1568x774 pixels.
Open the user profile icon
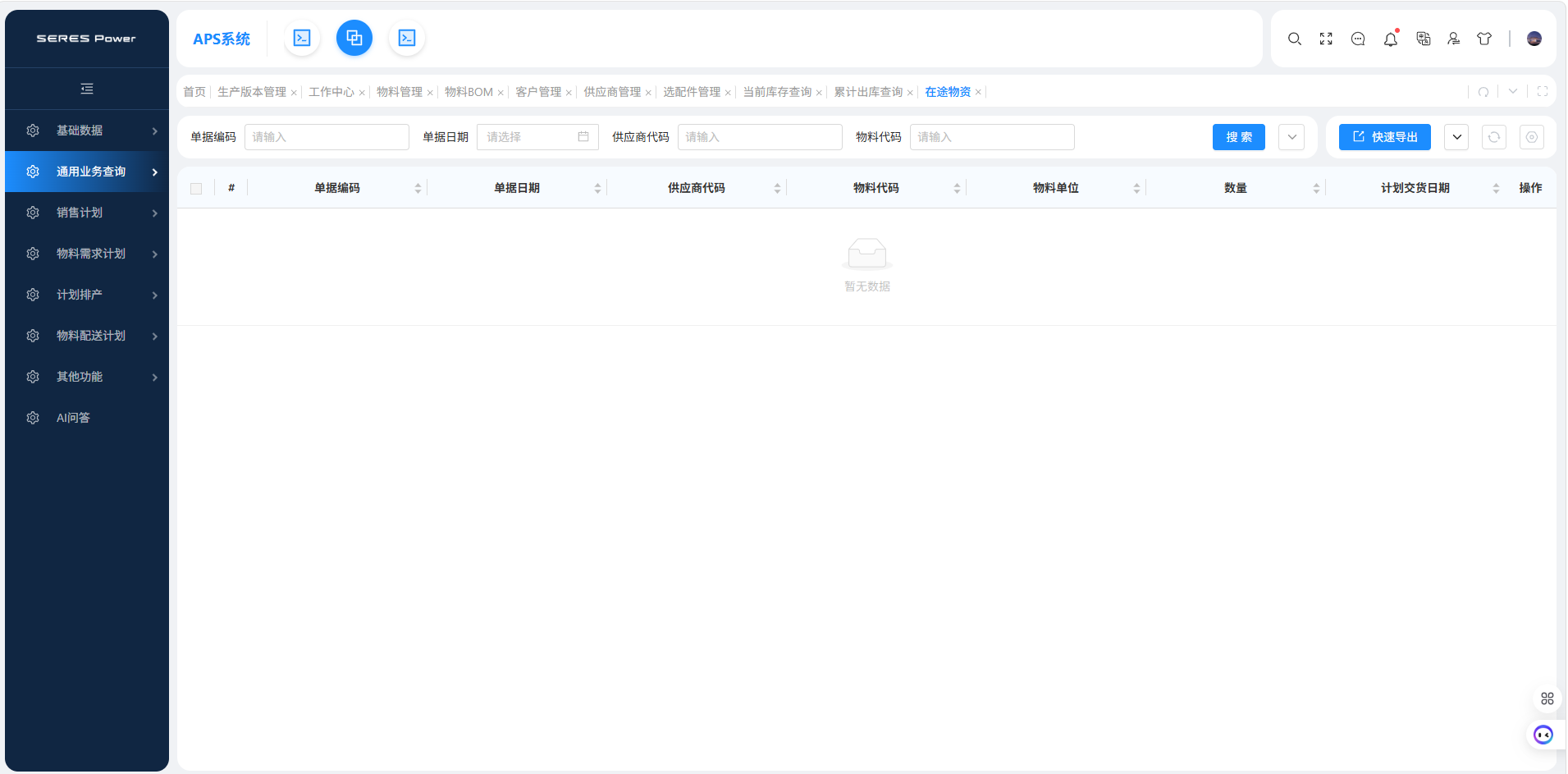pyautogui.click(x=1453, y=39)
